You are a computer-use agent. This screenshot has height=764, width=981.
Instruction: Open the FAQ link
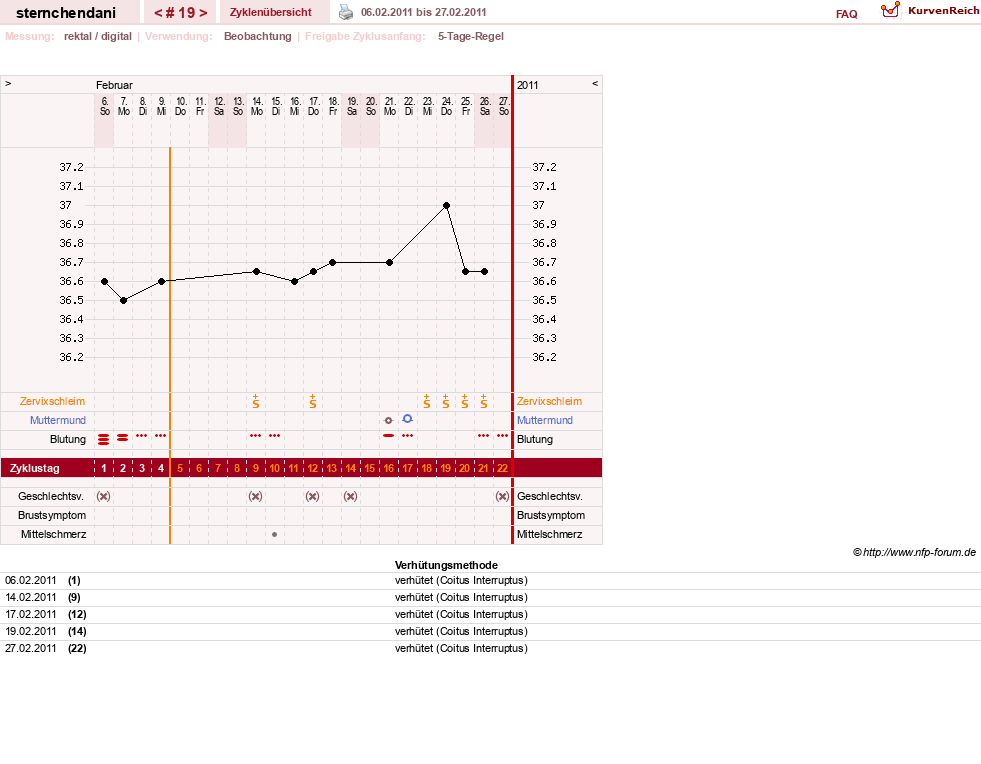point(846,14)
